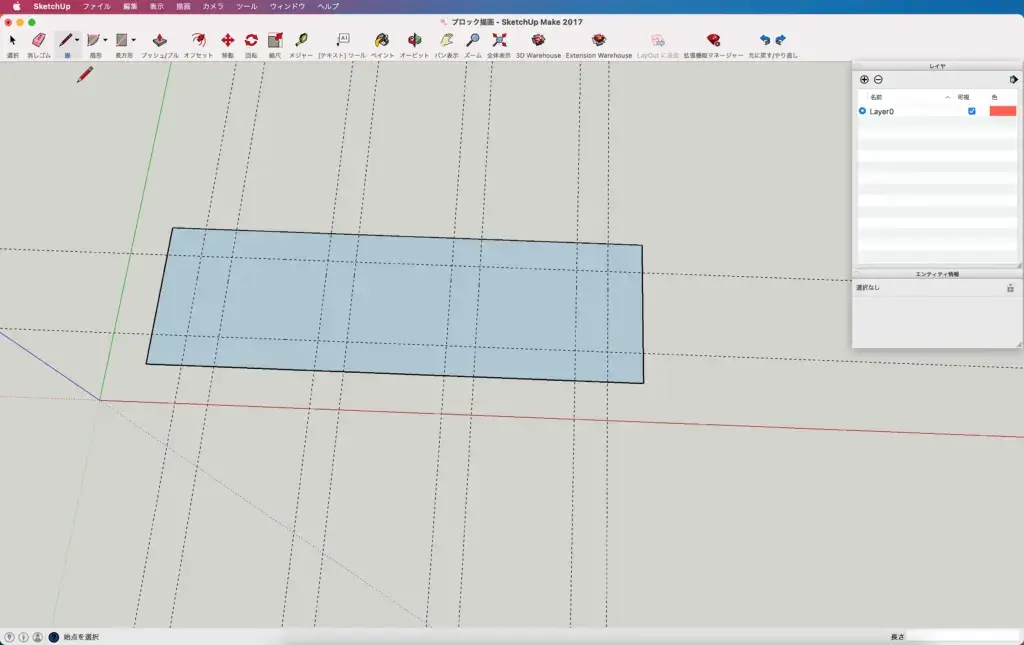This screenshot has width=1024, height=645.
Task: Select the Layer0 active layer radio button
Action: (862, 111)
